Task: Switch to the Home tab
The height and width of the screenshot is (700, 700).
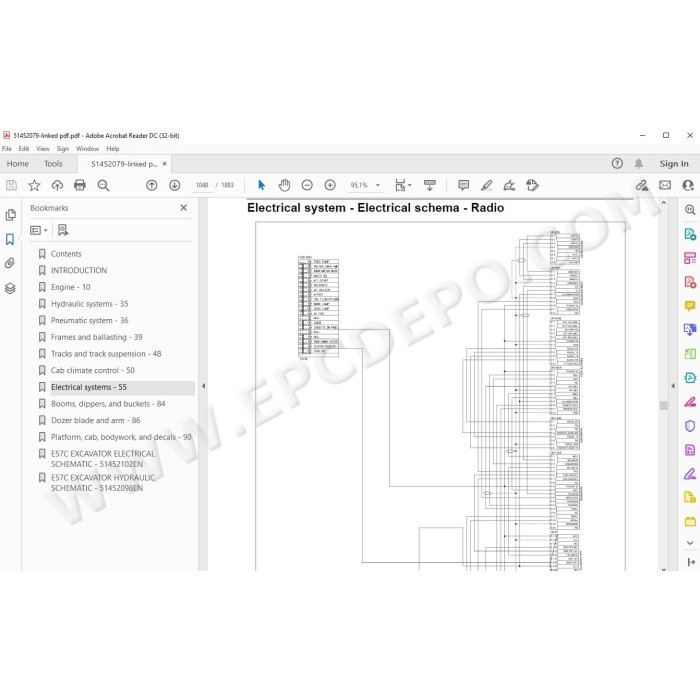Action: pos(17,164)
